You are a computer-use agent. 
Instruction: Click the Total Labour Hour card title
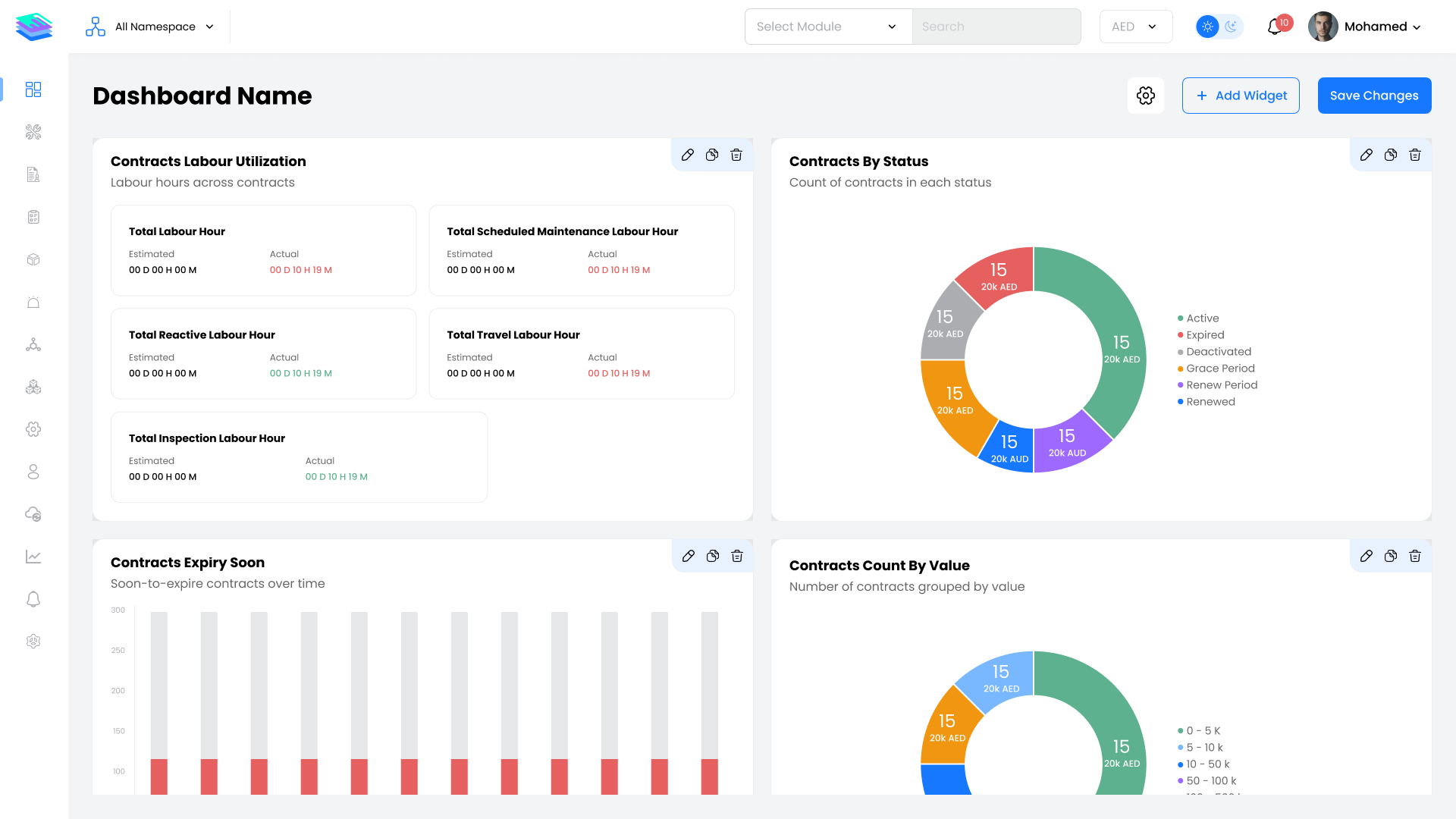click(x=177, y=231)
